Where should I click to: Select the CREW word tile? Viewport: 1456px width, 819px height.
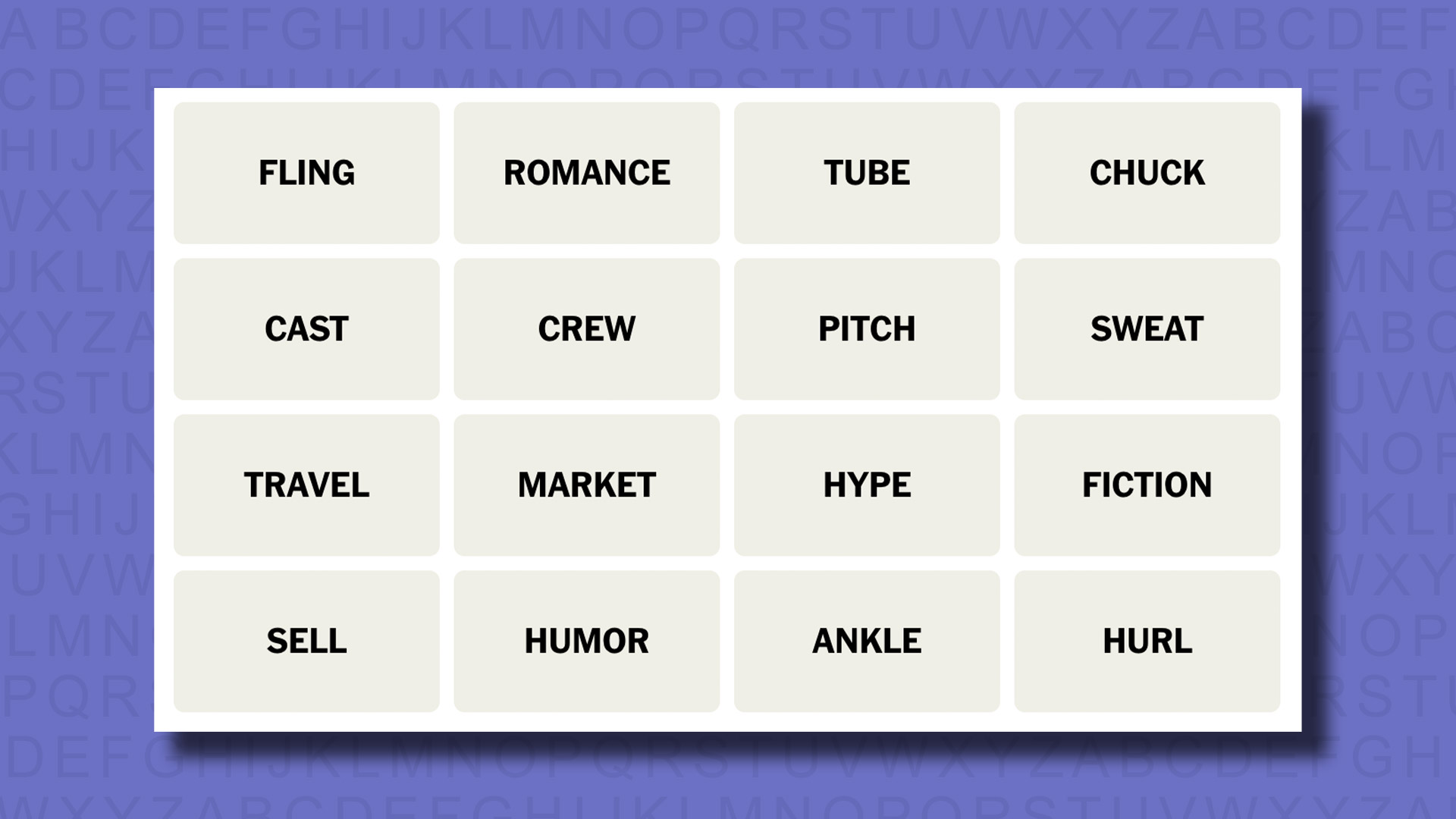pyautogui.click(x=587, y=328)
